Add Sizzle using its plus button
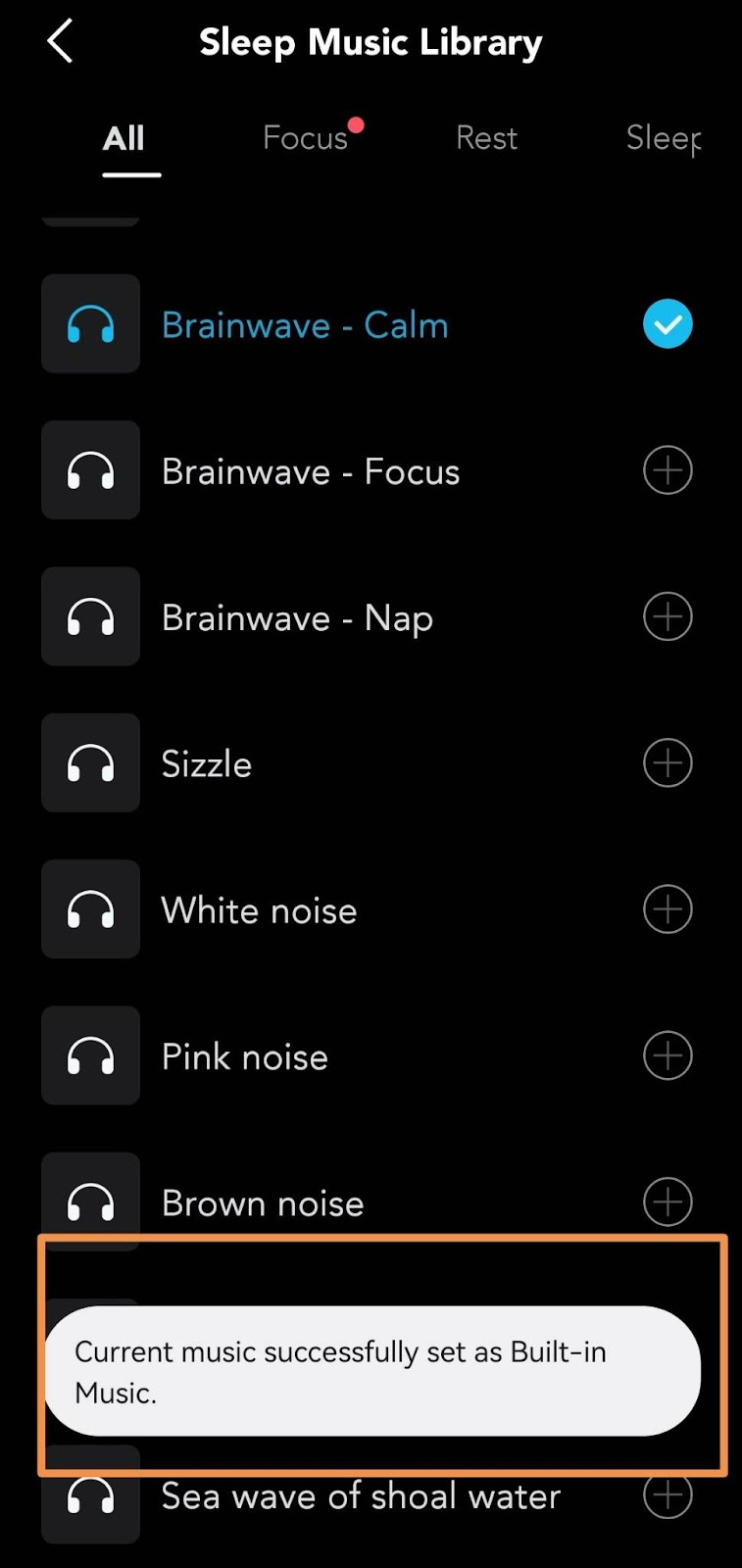 [668, 763]
